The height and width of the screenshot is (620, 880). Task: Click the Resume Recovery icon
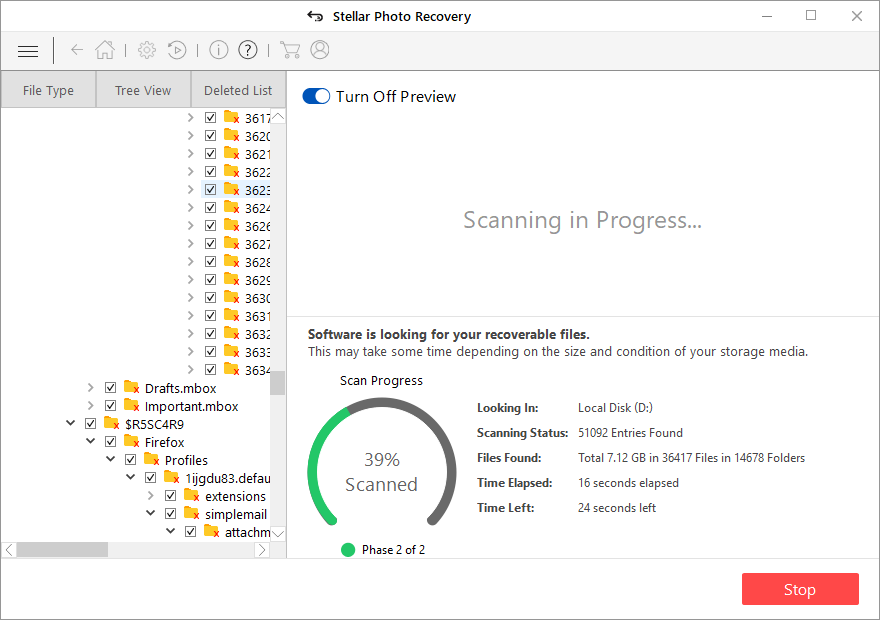coord(176,50)
